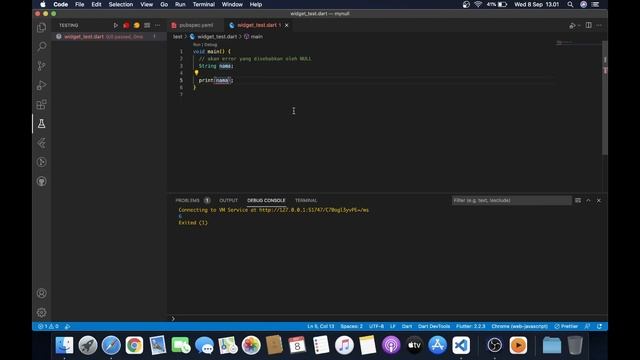Split the editor to the right
Image resolution: width=640 pixels, height=360 pixels.
[x=589, y=25]
